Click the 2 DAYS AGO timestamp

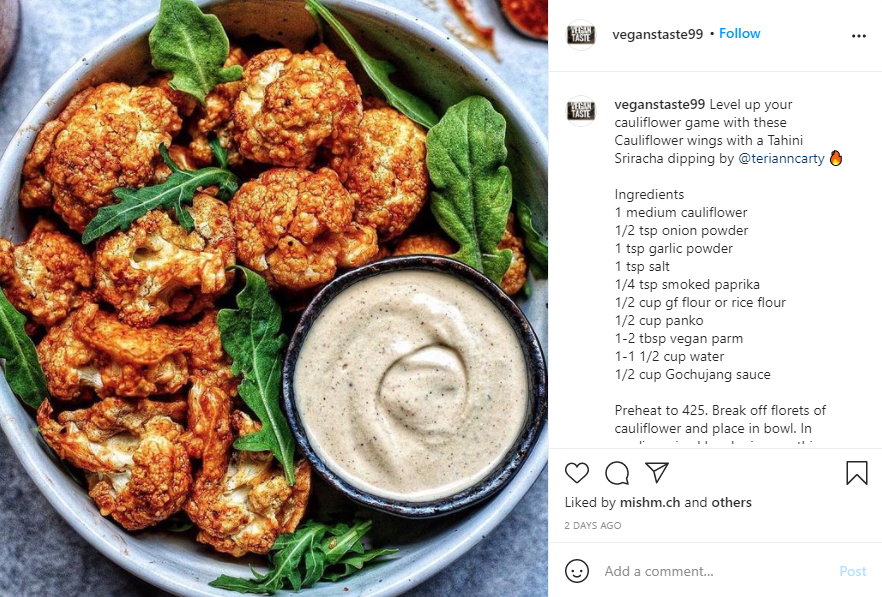tap(593, 526)
